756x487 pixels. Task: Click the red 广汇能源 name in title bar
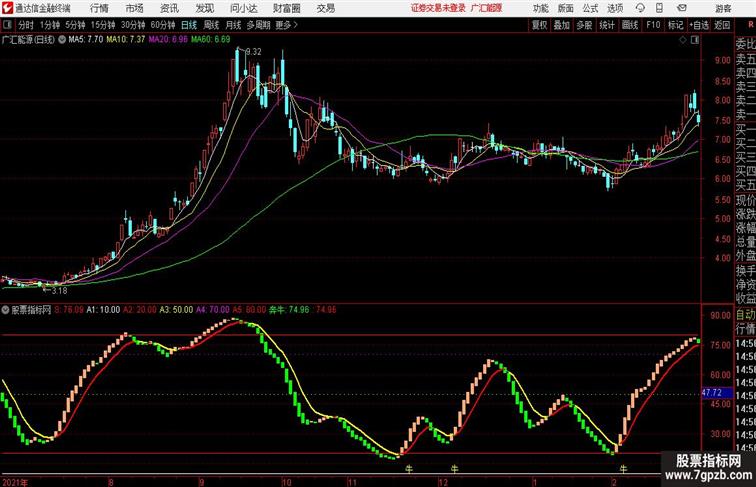[x=486, y=8]
